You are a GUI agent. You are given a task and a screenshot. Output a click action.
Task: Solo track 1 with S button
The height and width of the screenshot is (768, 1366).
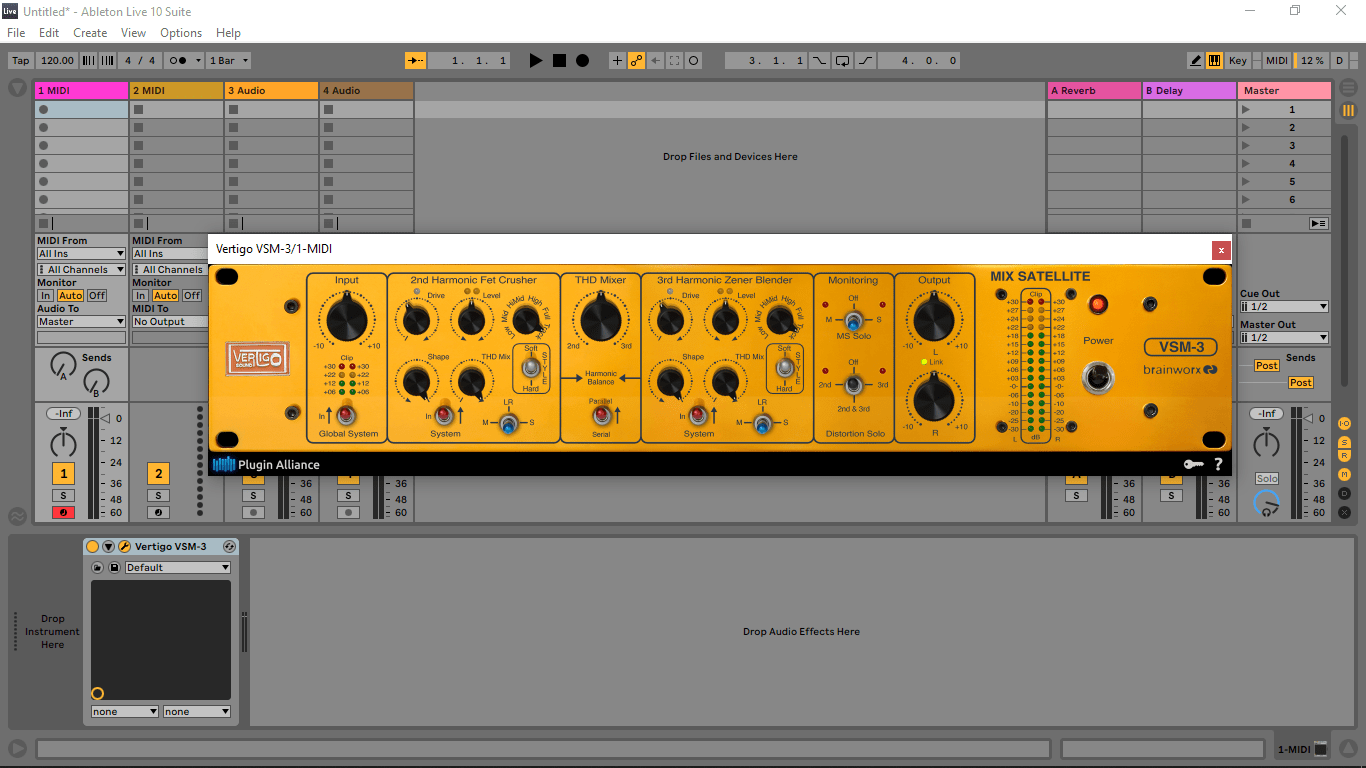(x=63, y=496)
